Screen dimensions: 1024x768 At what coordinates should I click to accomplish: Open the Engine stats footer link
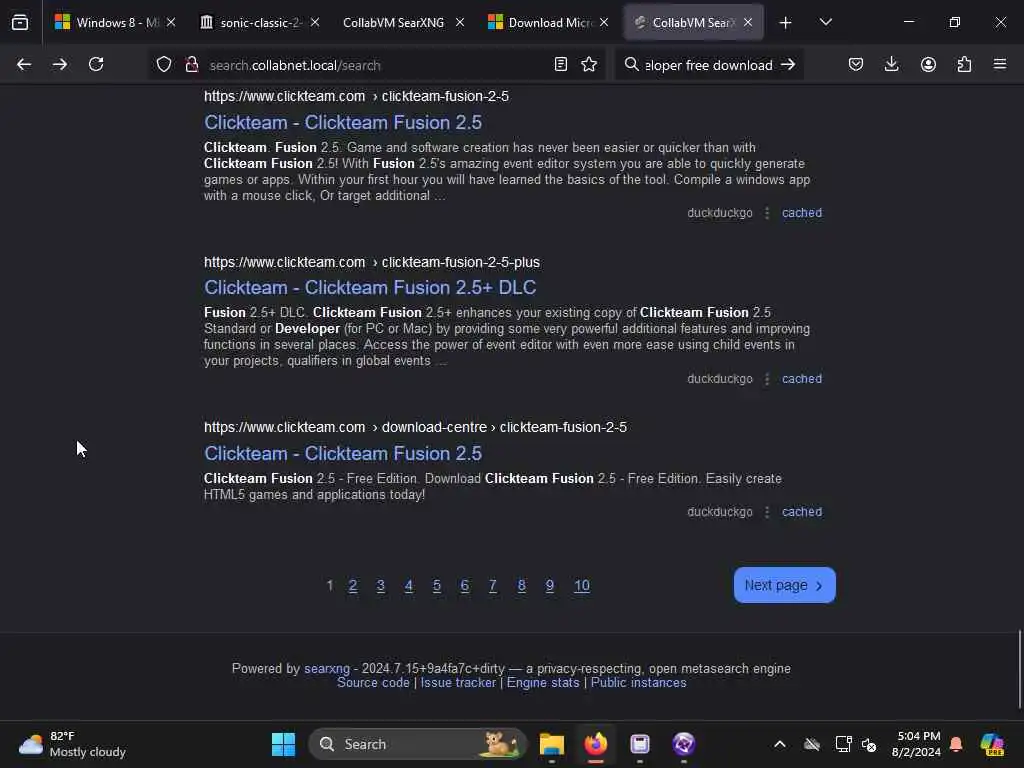pyautogui.click(x=543, y=682)
